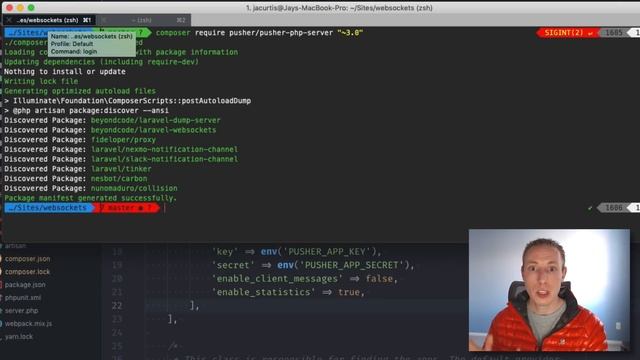640x360 pixels.
Task: Click beyondcode/laravel-dump-server package name
Action: click(x=156, y=120)
